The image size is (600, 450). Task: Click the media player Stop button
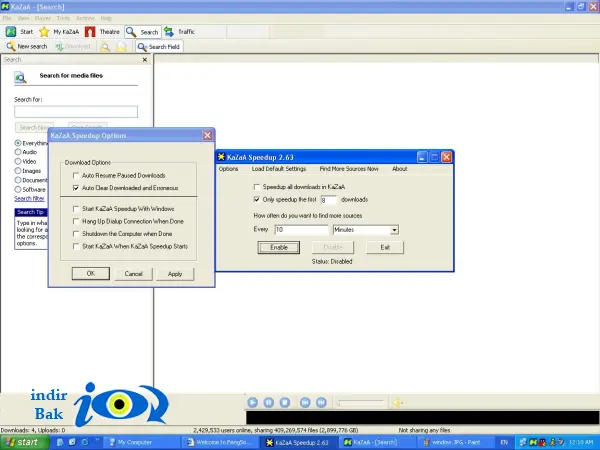[x=285, y=402]
